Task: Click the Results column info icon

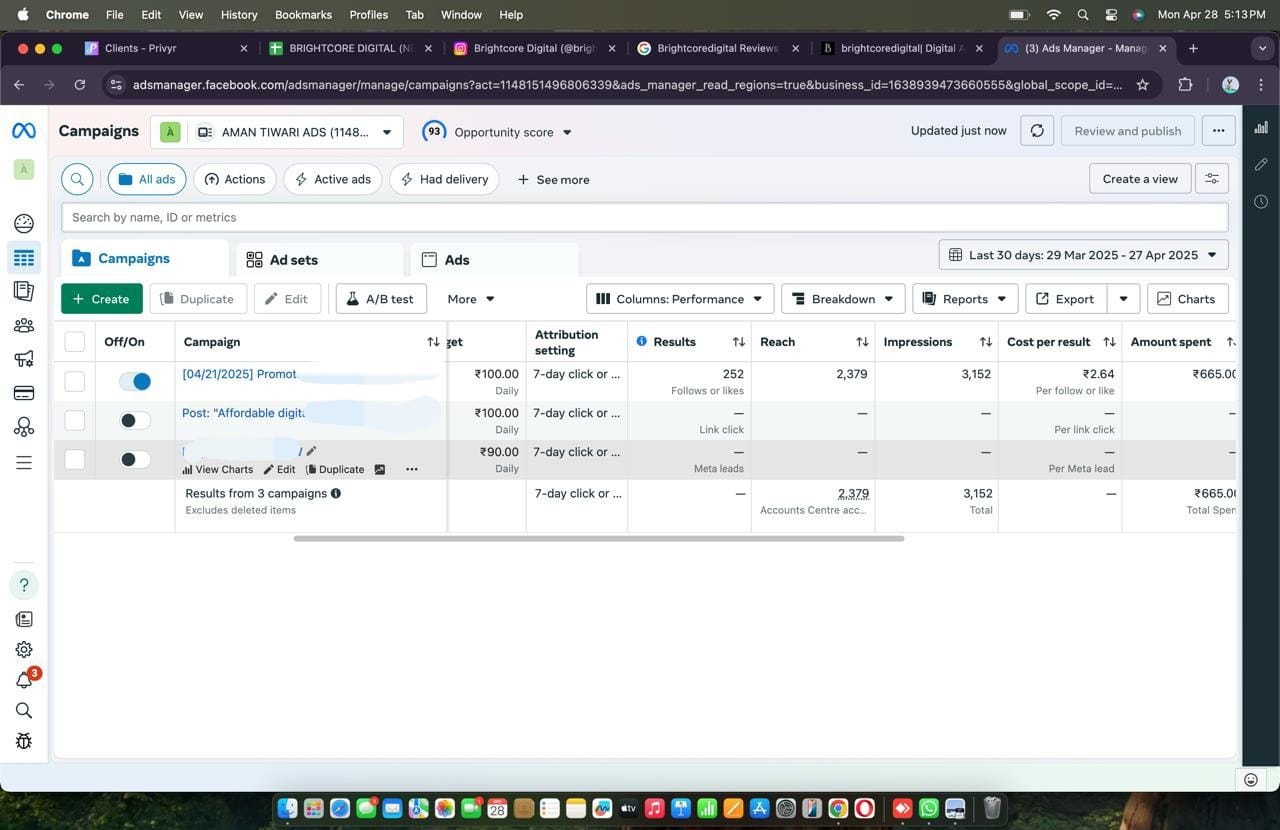Action: click(x=642, y=342)
